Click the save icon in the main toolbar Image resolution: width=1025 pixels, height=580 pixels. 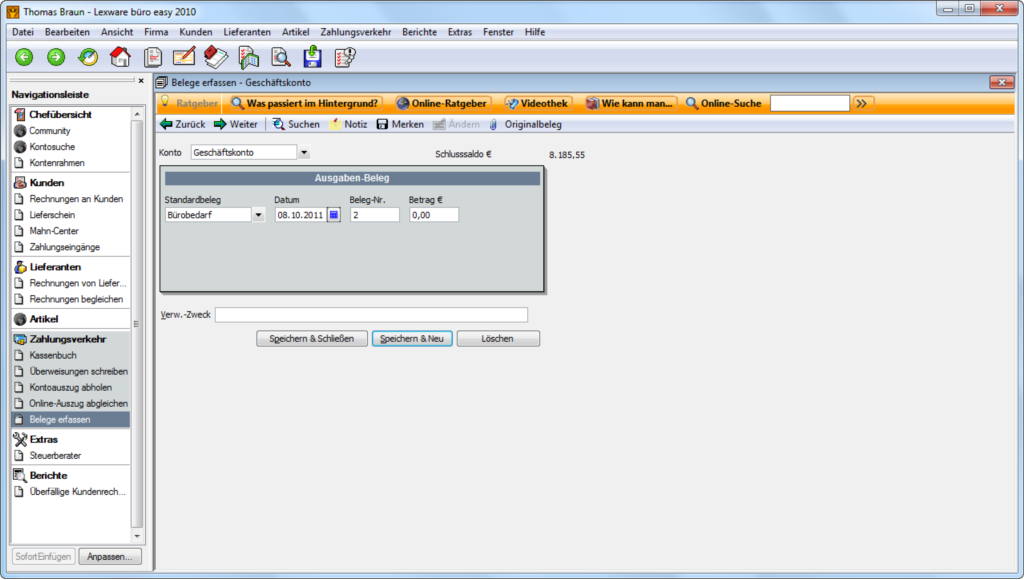pos(313,57)
